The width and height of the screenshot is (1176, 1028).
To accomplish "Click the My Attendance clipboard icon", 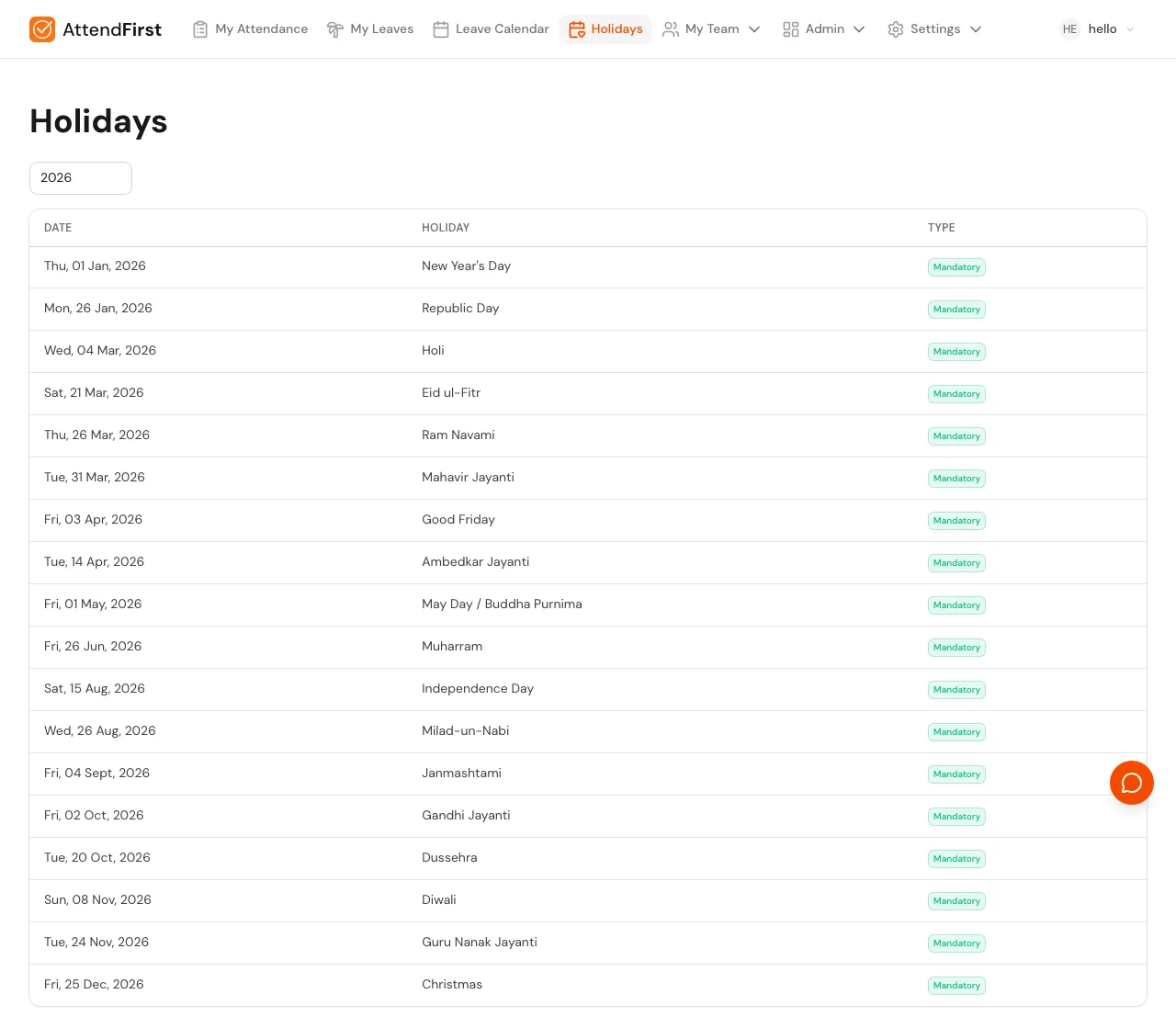I will tap(200, 28).
